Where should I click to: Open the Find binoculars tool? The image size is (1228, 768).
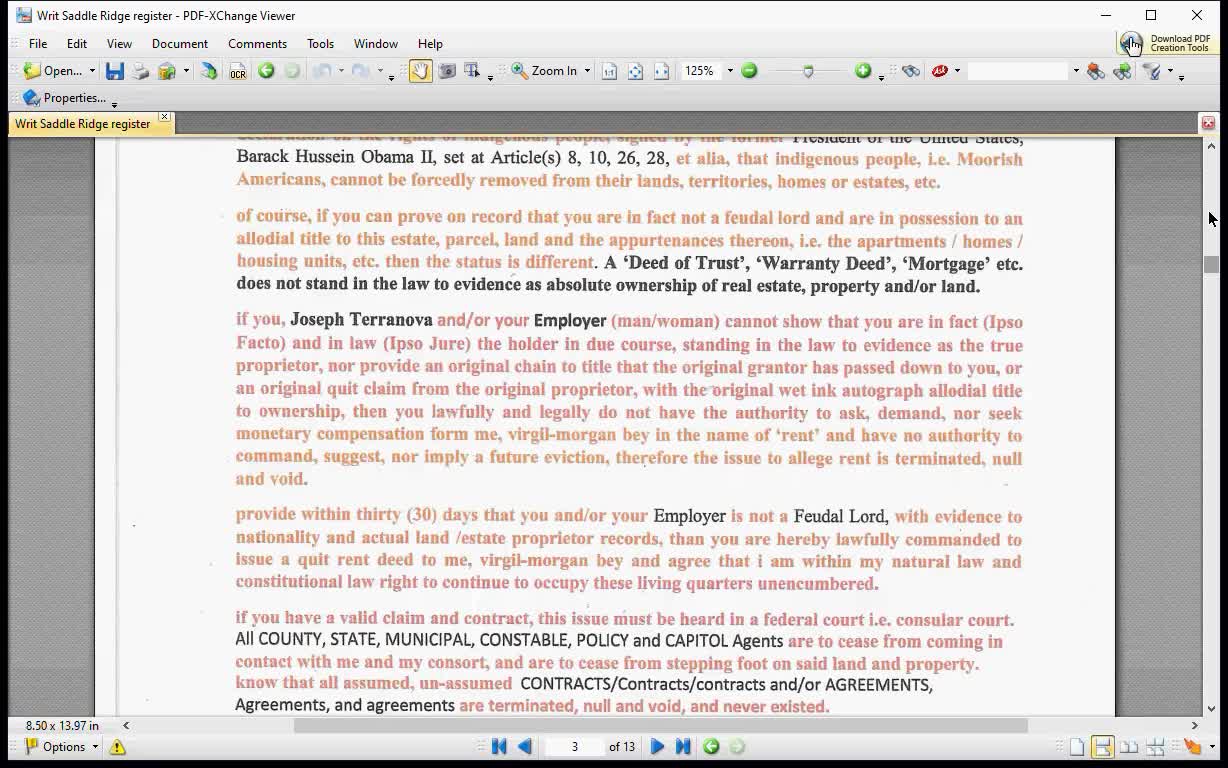click(910, 71)
